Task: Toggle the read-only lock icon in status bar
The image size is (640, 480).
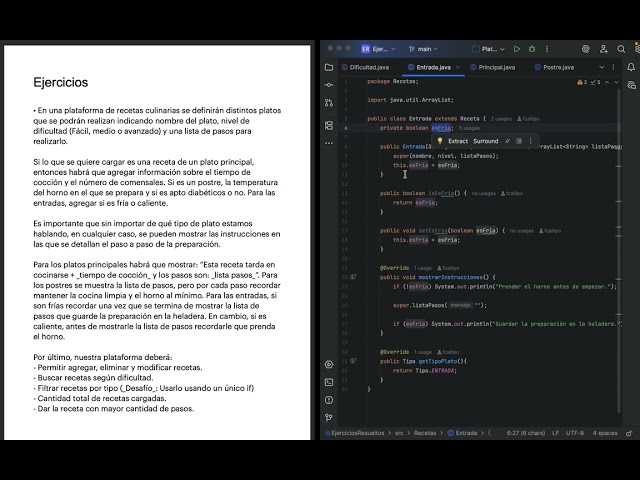Action: [629, 433]
